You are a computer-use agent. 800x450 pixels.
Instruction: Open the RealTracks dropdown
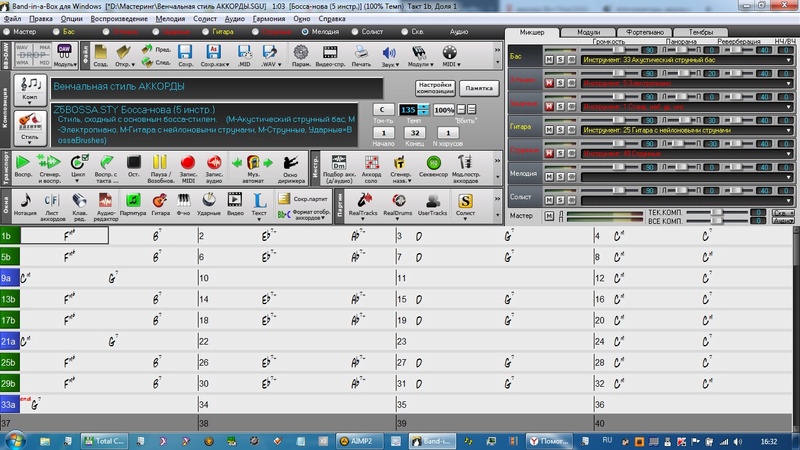point(363,219)
